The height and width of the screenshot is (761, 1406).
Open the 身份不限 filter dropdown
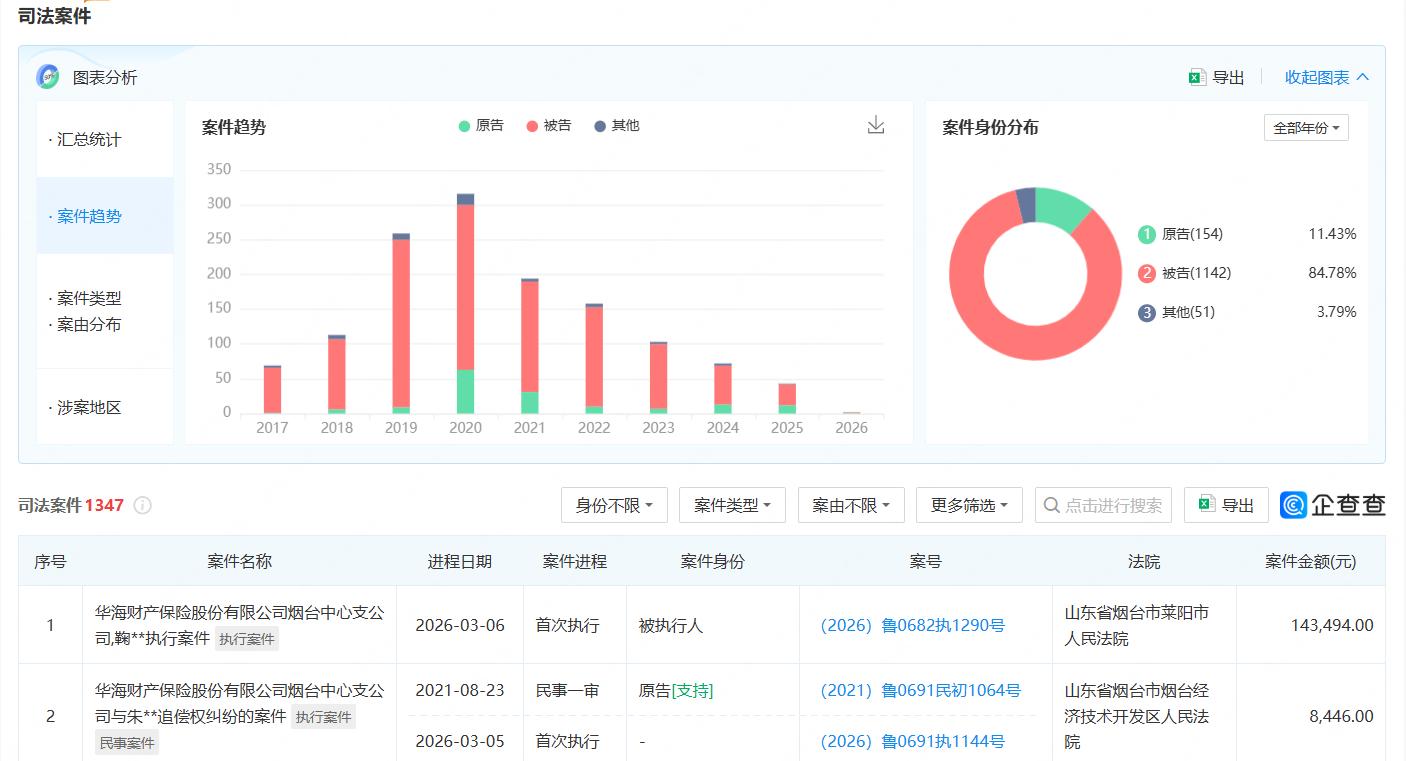click(614, 506)
